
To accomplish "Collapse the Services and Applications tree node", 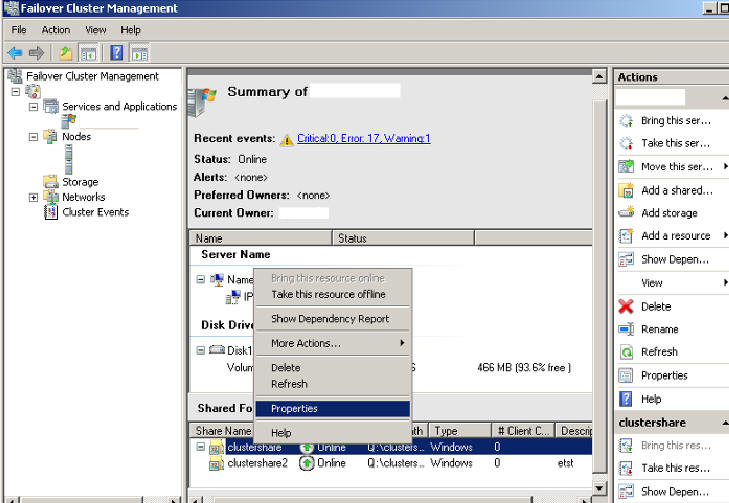I will click(x=33, y=107).
